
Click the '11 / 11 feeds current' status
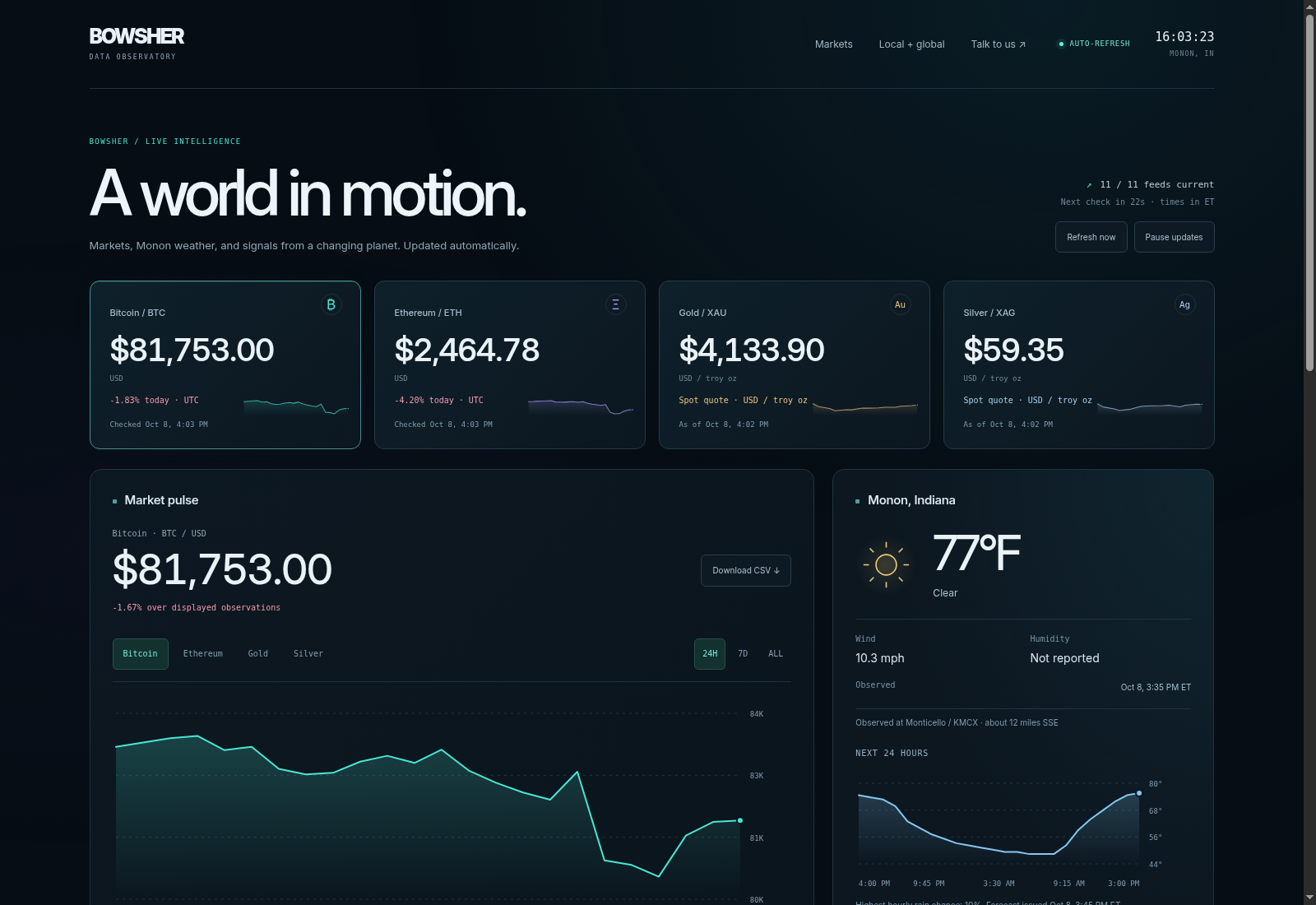(1156, 185)
